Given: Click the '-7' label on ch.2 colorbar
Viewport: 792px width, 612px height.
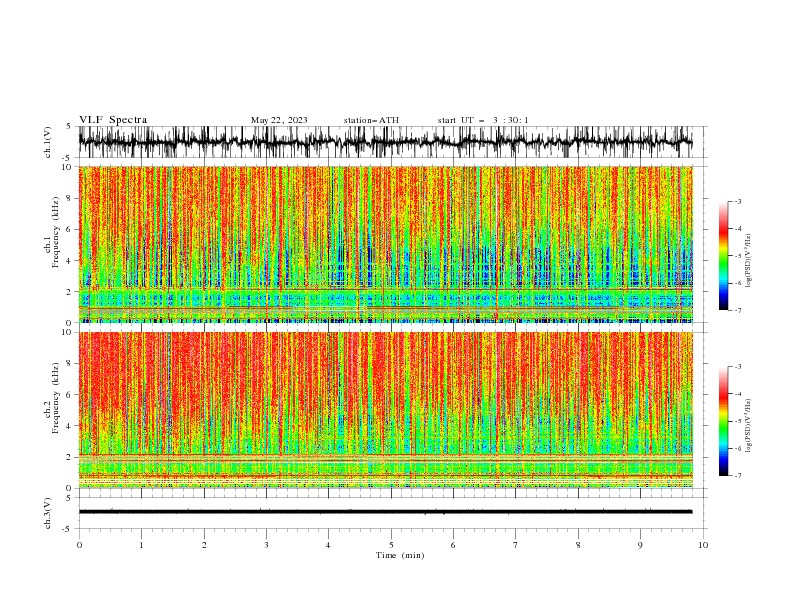Looking at the screenshot, I should [738, 476].
